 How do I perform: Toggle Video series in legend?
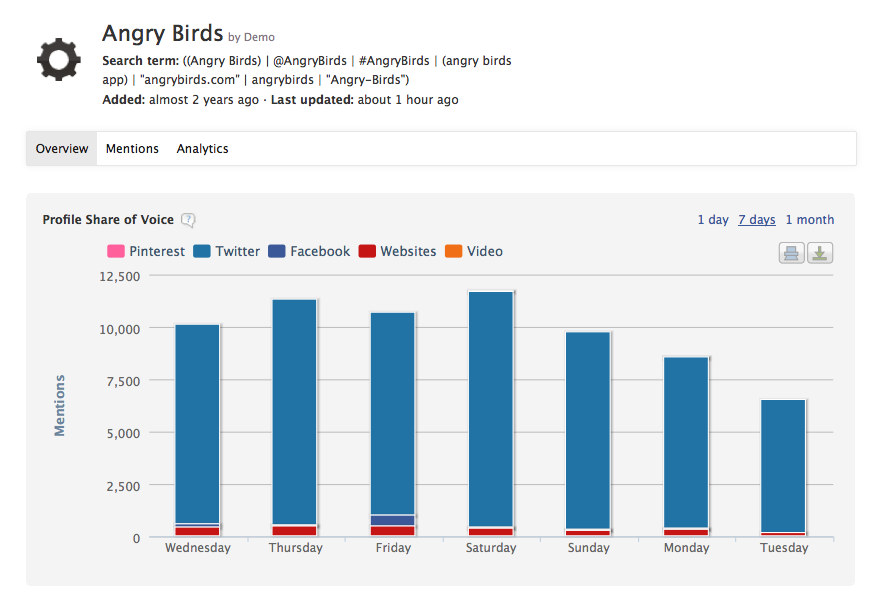pos(474,252)
